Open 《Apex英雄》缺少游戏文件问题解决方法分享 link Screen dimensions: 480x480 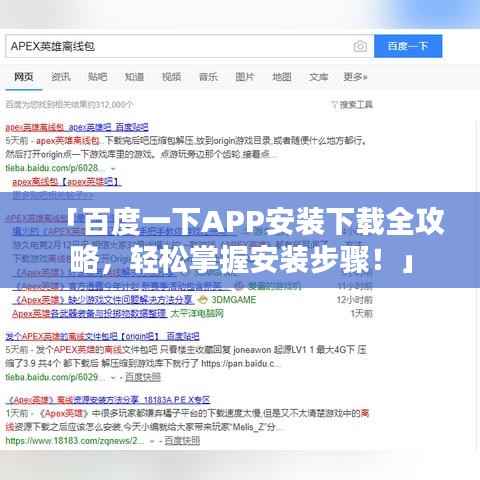click(103, 300)
